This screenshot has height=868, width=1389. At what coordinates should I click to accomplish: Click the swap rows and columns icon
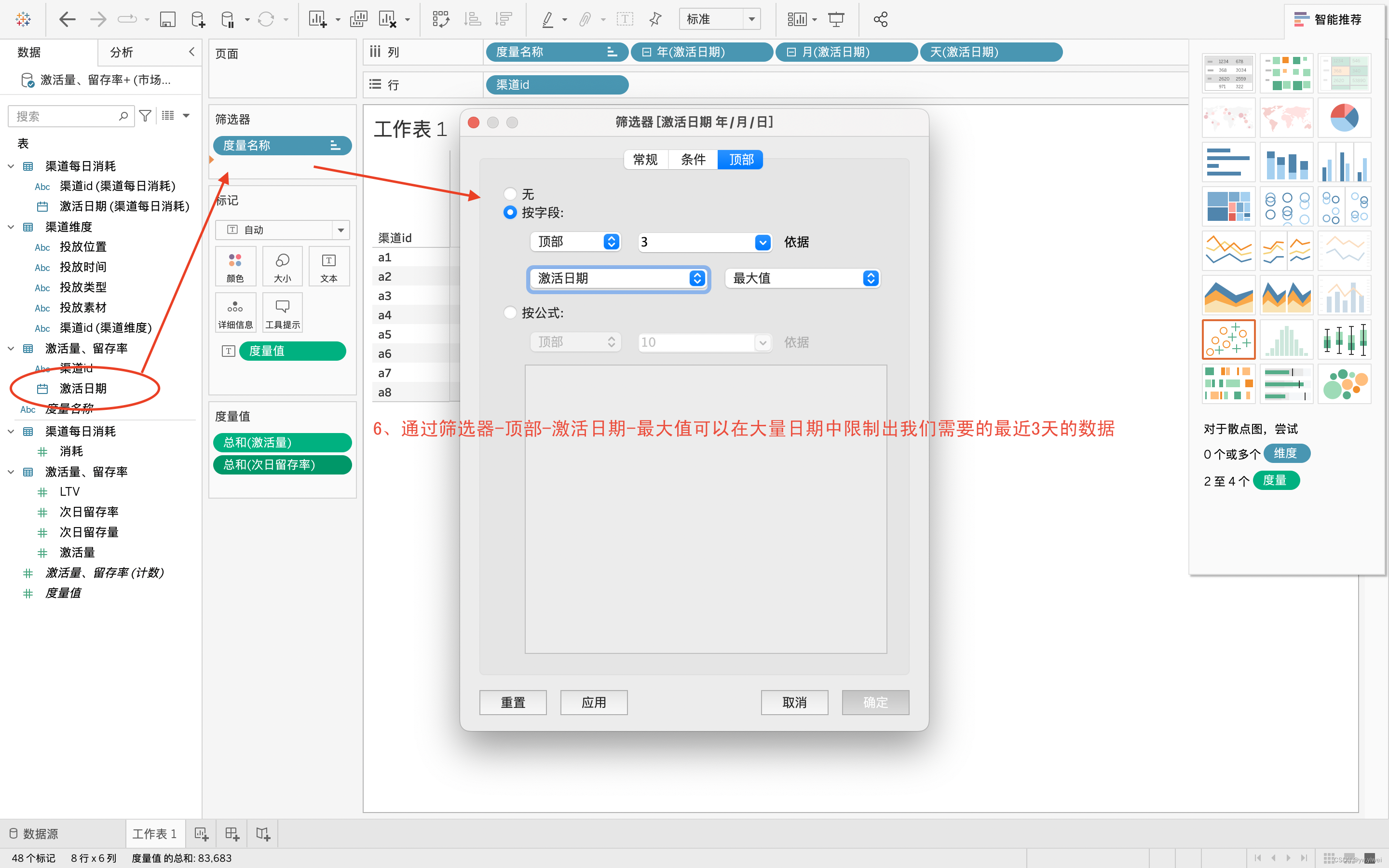point(440,19)
